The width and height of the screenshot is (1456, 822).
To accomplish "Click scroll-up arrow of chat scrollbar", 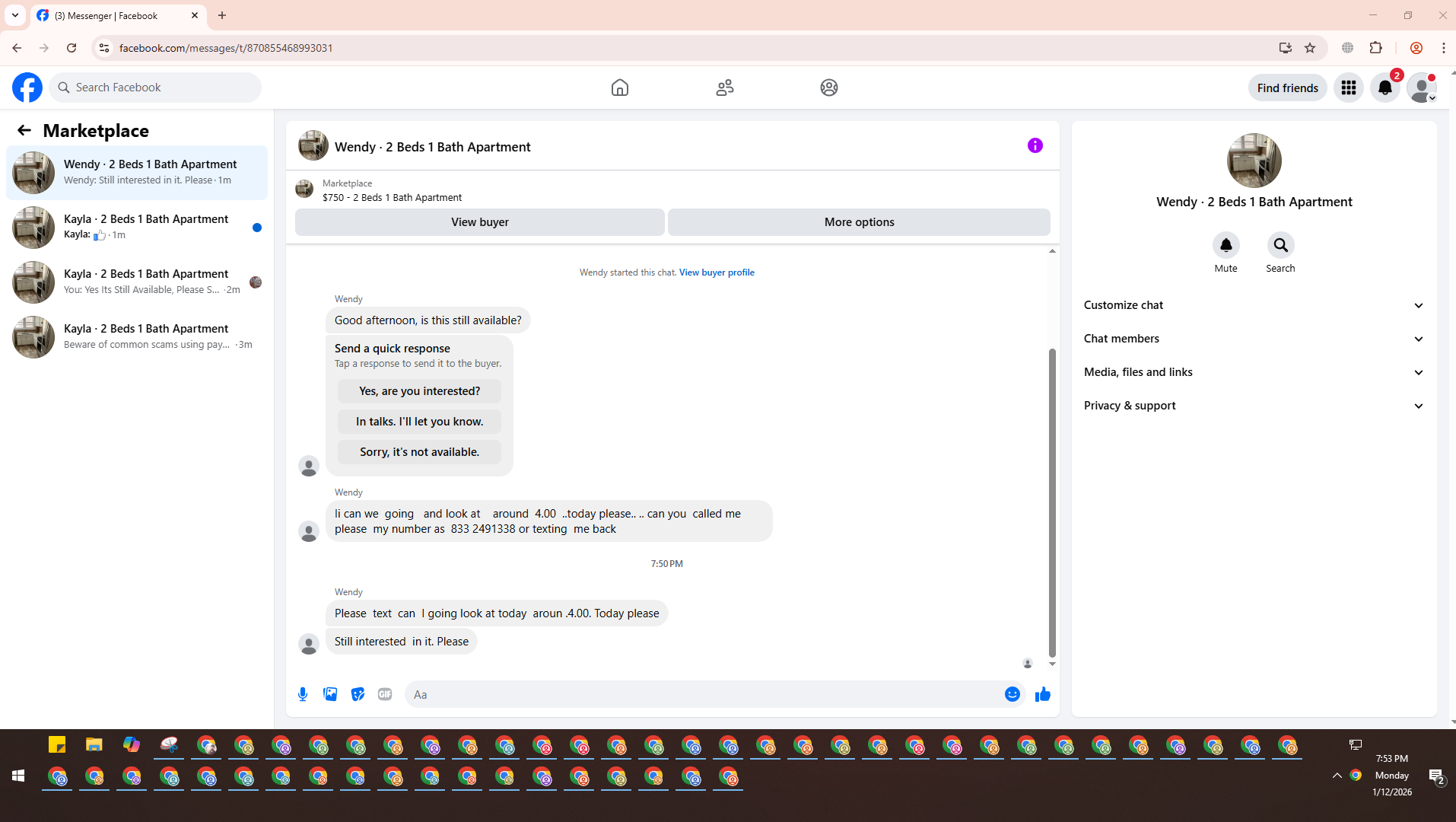I will 1052,250.
